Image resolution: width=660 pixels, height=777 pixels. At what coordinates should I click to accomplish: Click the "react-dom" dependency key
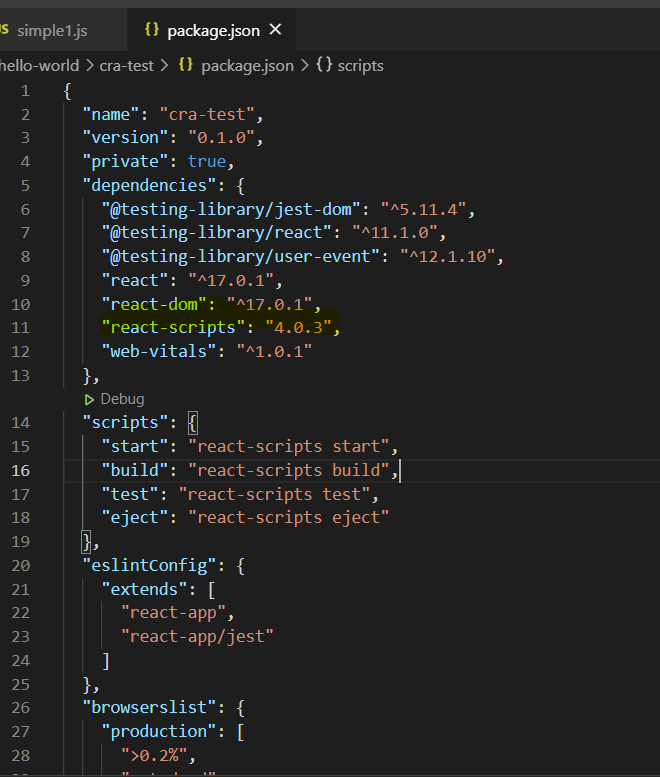pyautogui.click(x=154, y=304)
